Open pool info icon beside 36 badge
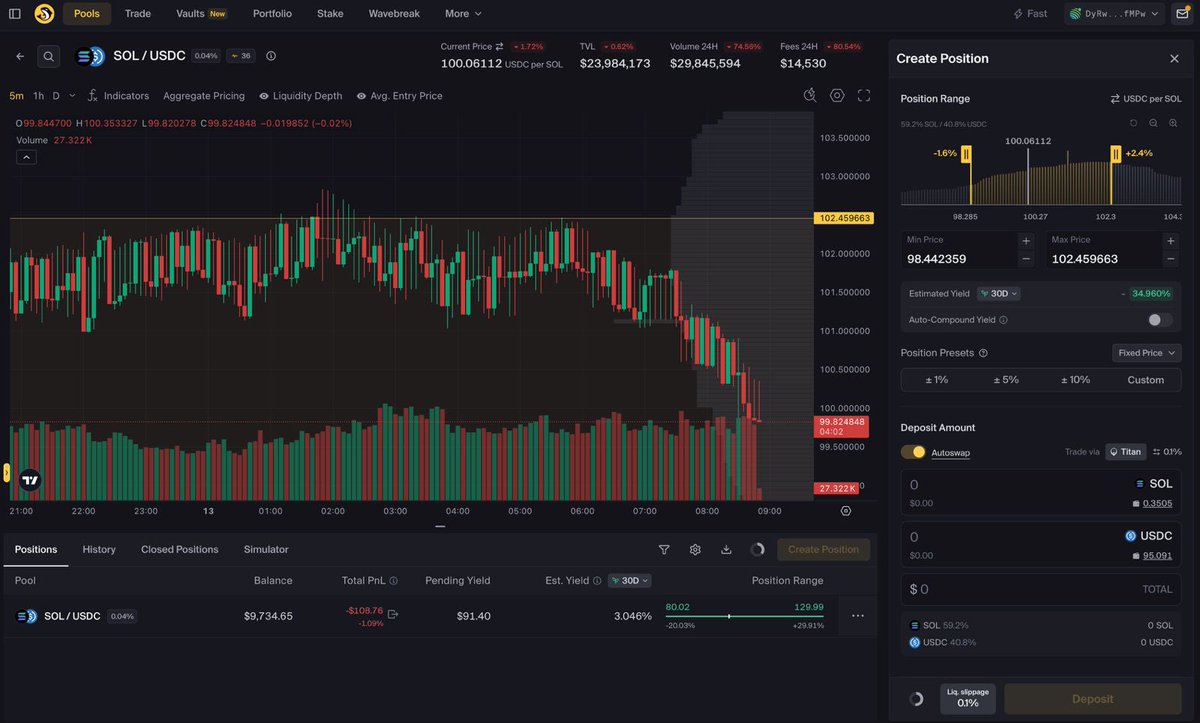The width and height of the screenshot is (1200, 723). click(x=271, y=56)
